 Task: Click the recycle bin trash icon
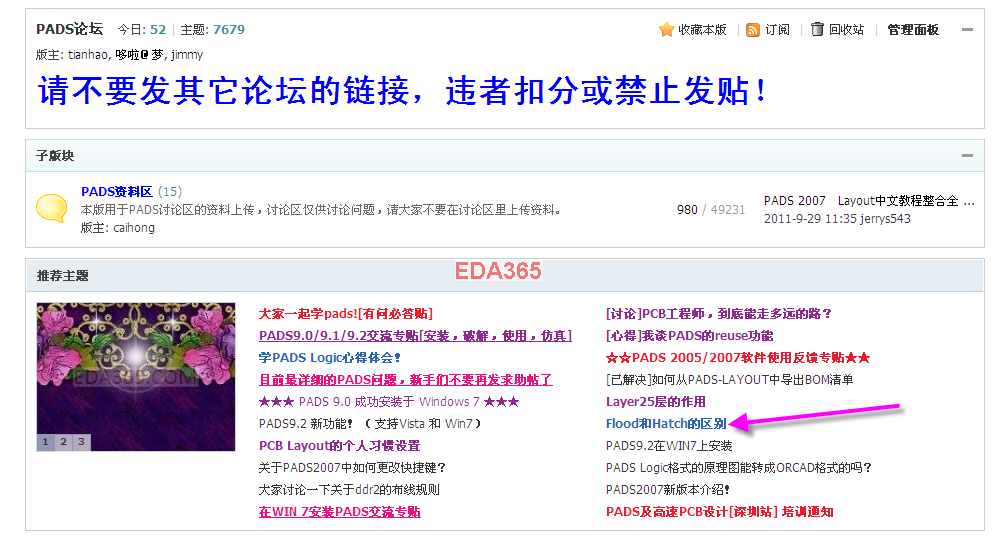pyautogui.click(x=817, y=29)
